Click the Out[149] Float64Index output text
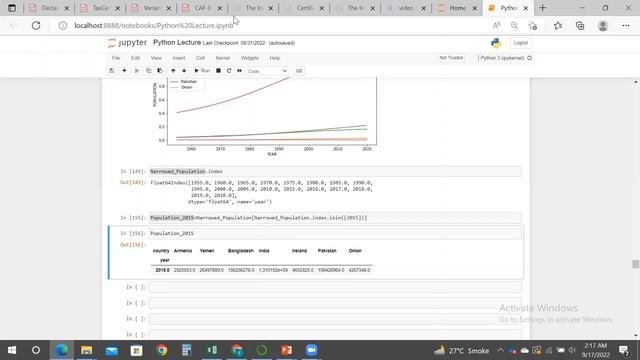Screen dimensions: 640x360 coord(261,192)
